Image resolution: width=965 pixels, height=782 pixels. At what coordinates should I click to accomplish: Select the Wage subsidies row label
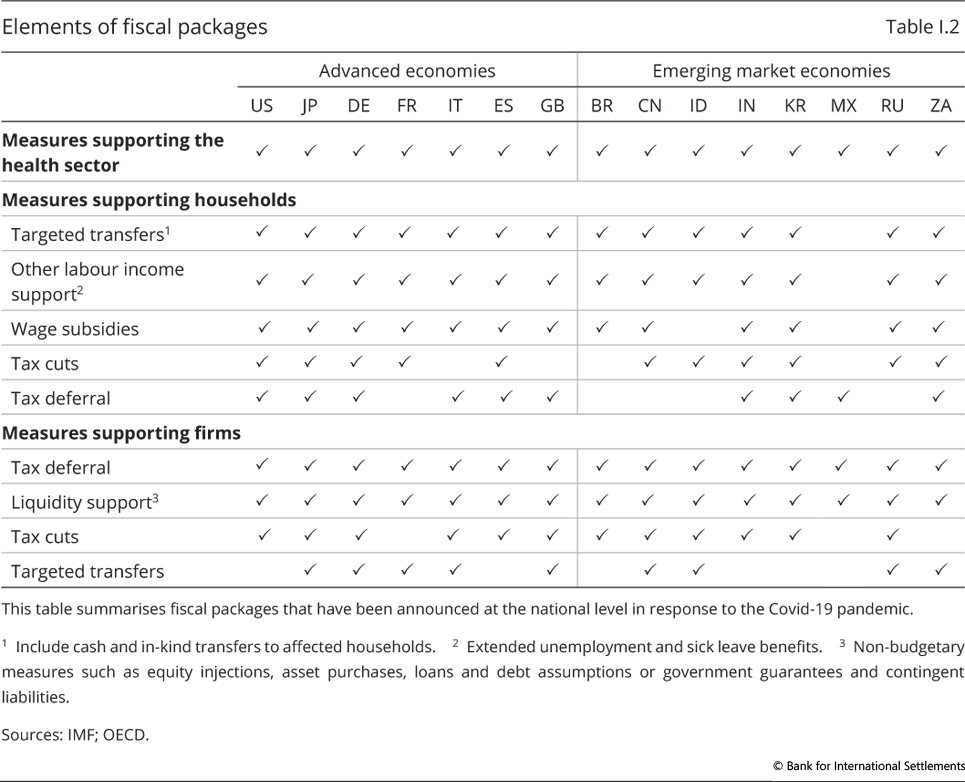(x=75, y=329)
